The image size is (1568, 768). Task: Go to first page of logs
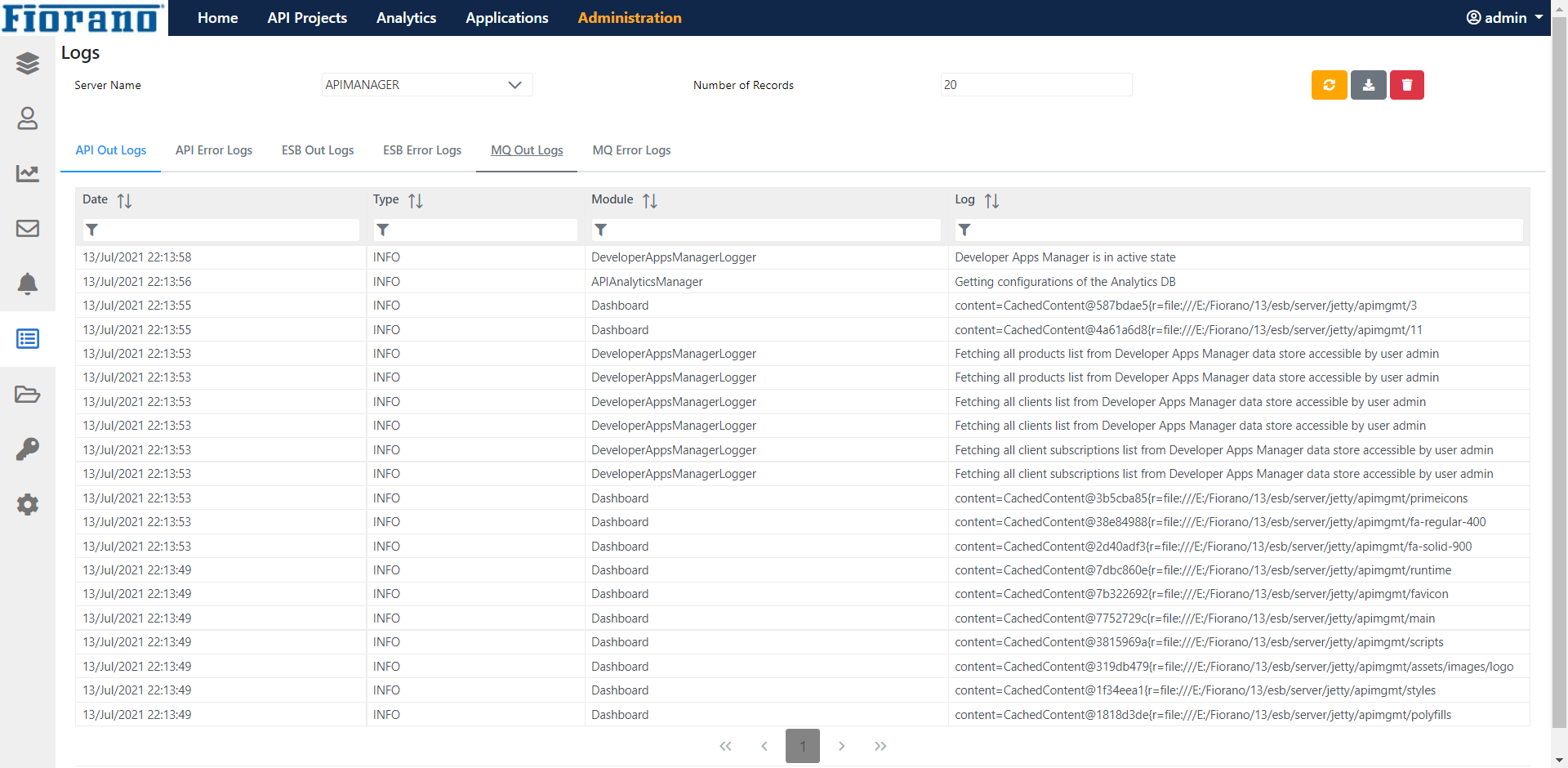coord(725,746)
